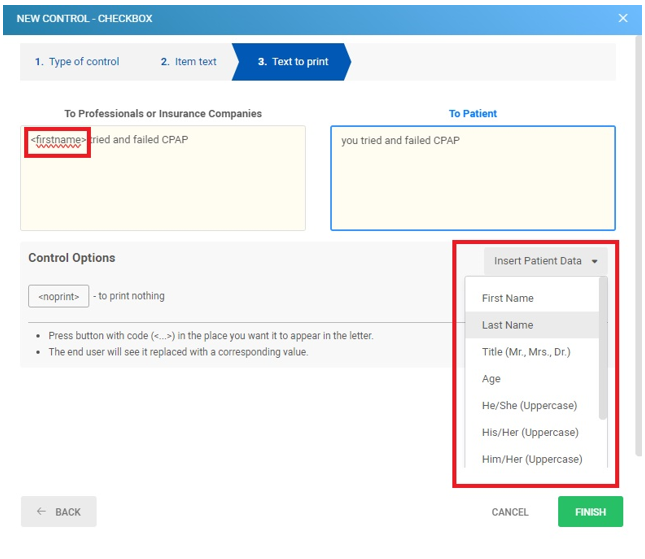Select step 3 Text to print

291,62
